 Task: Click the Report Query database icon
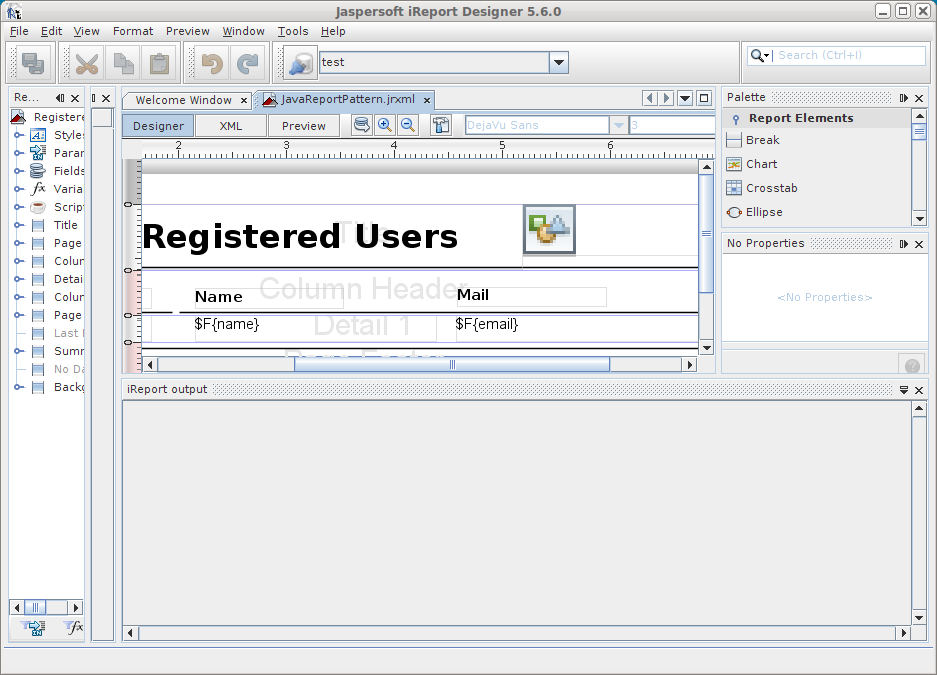[x=361, y=125]
